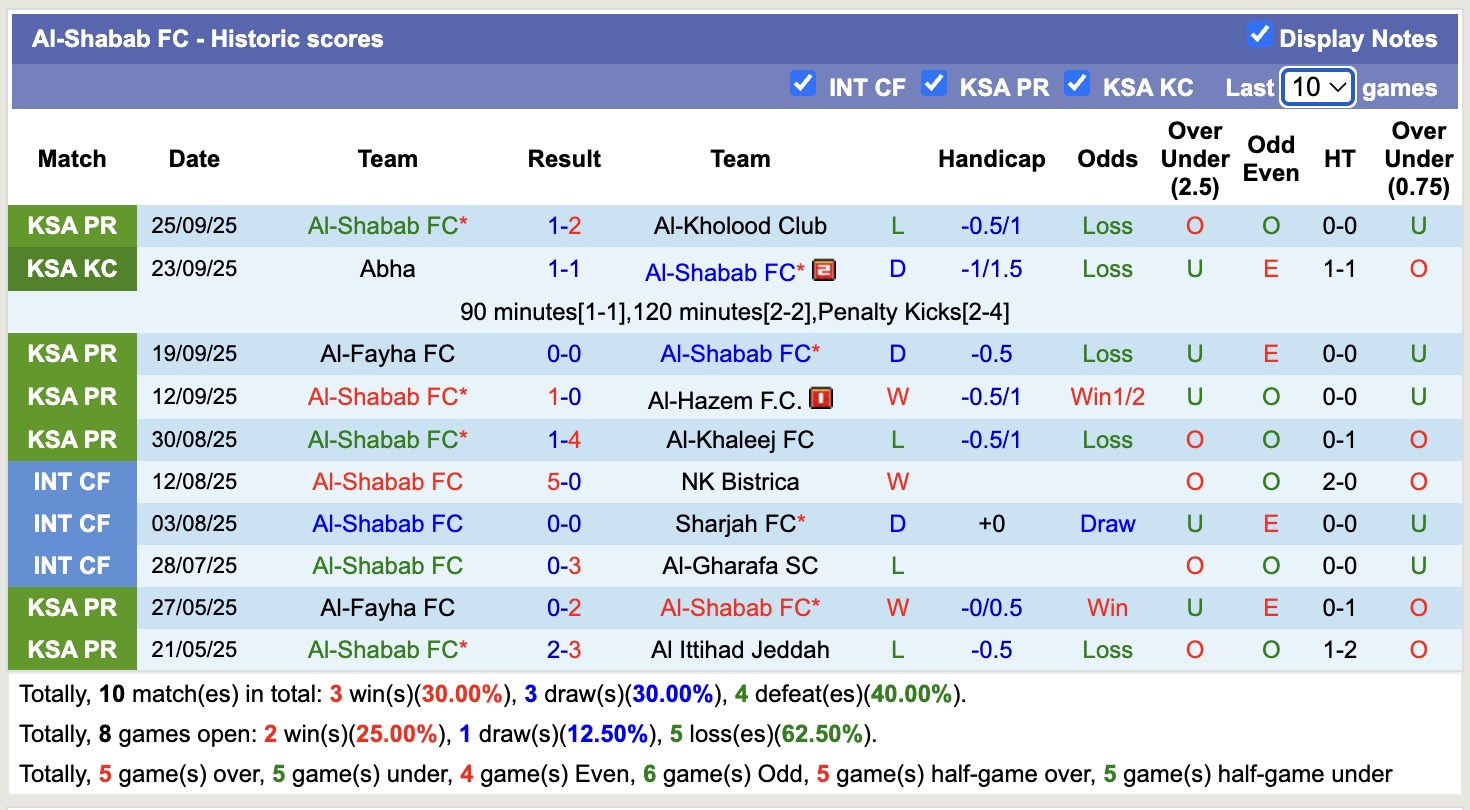Viewport: 1470px width, 810px height.
Task: Open the NK Bistrica team link
Action: 740,482
